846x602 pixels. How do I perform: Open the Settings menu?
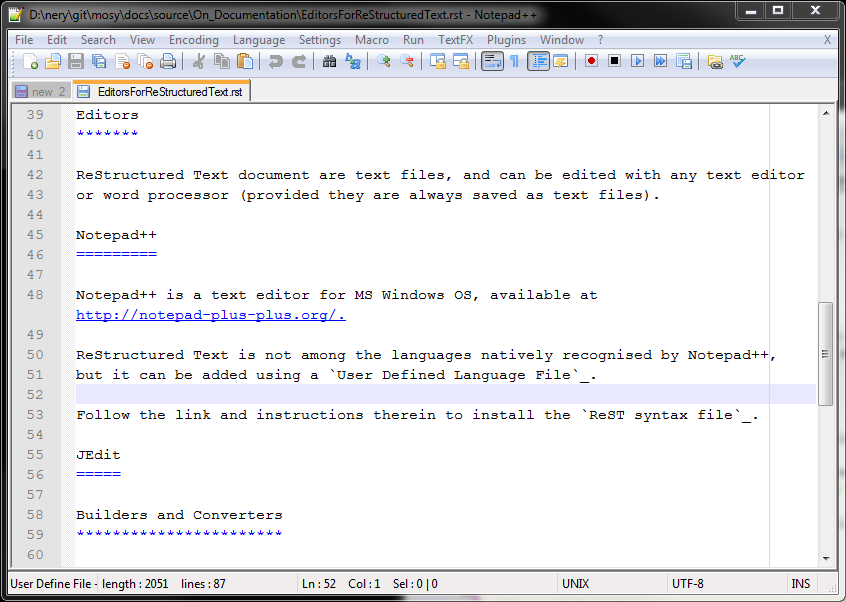coord(320,40)
